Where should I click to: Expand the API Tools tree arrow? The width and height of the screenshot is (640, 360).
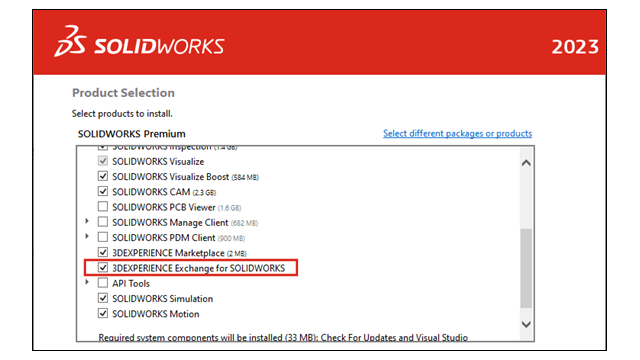[87, 282]
